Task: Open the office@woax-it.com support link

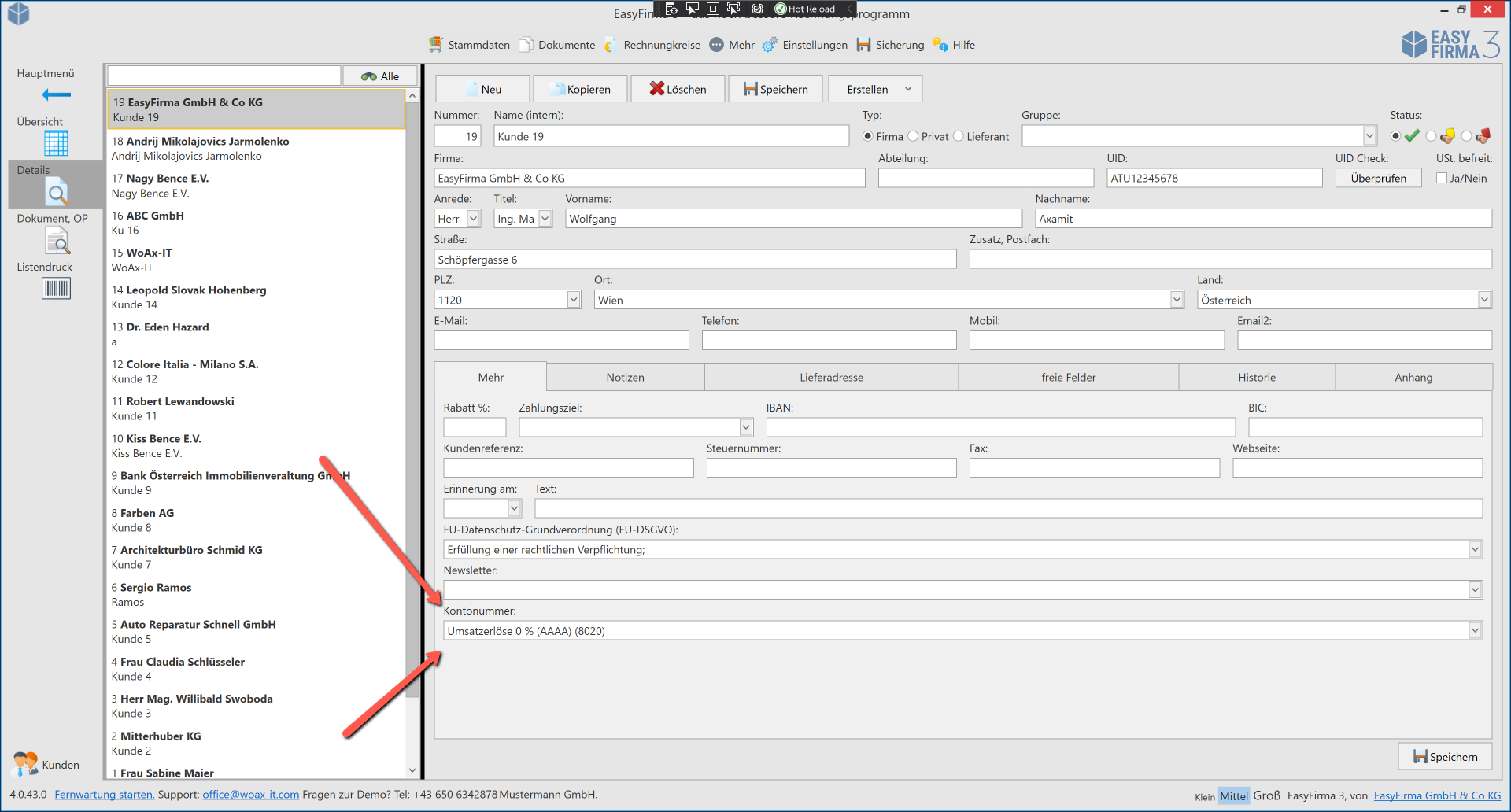Action: tap(250, 795)
